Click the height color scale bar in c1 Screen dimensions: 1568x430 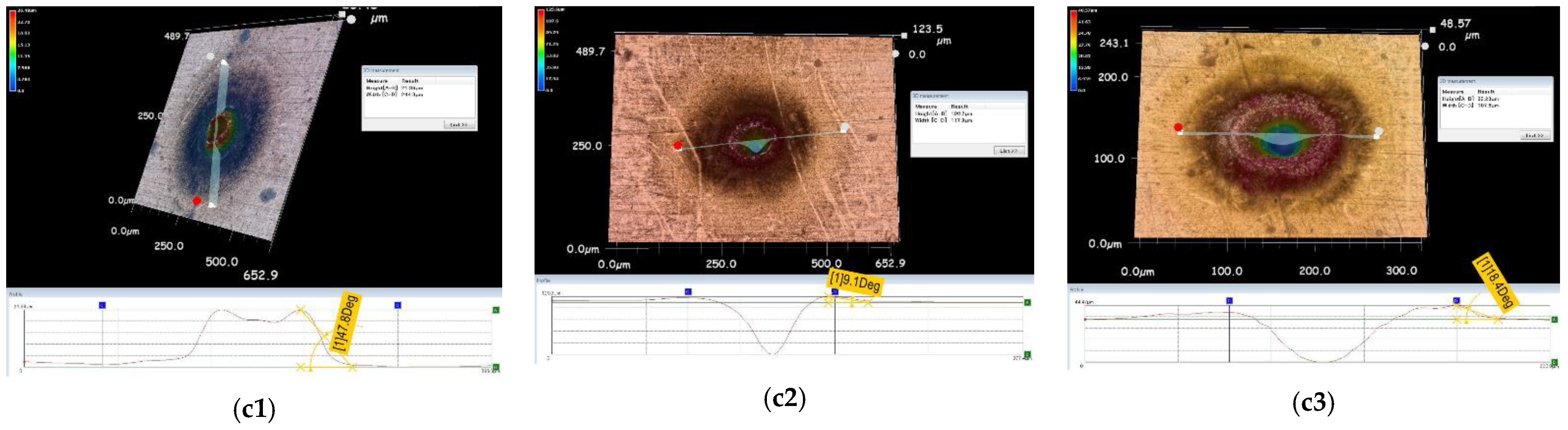click(x=12, y=51)
